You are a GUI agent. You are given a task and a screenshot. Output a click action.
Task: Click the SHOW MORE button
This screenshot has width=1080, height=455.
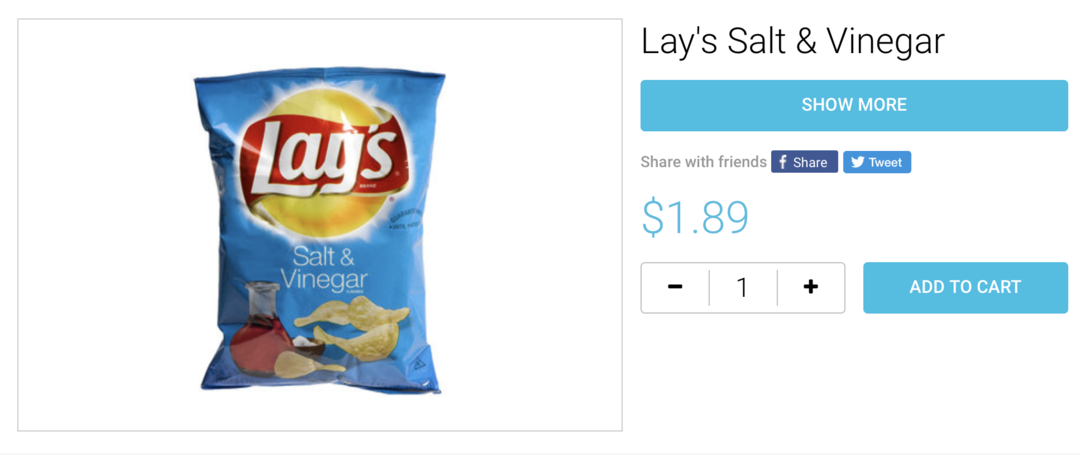854,105
